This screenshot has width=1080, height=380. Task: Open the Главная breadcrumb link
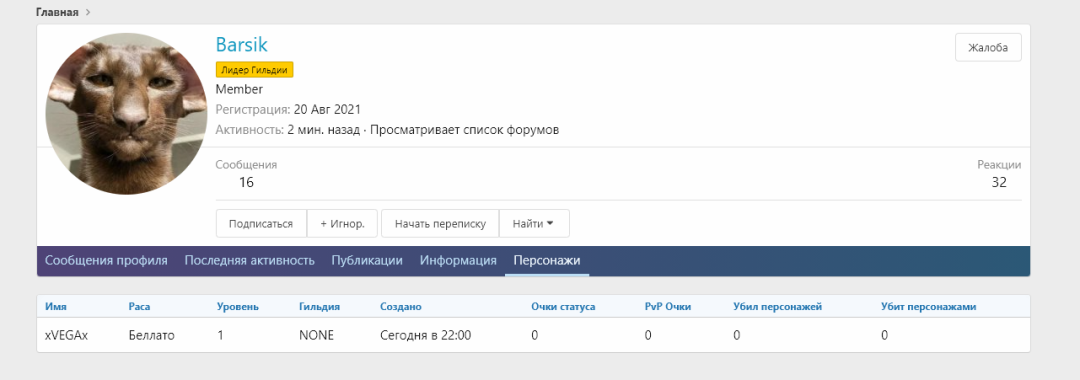[57, 12]
